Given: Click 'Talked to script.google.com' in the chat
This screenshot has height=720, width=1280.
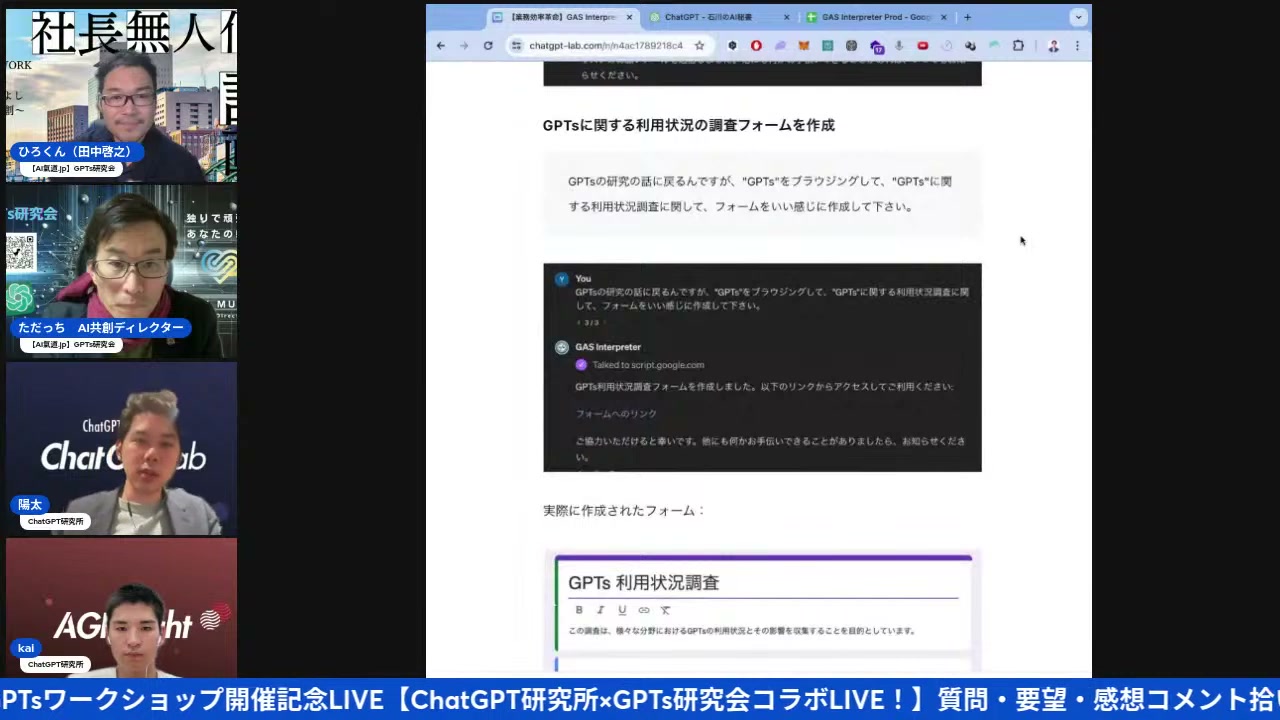Looking at the screenshot, I should [648, 365].
